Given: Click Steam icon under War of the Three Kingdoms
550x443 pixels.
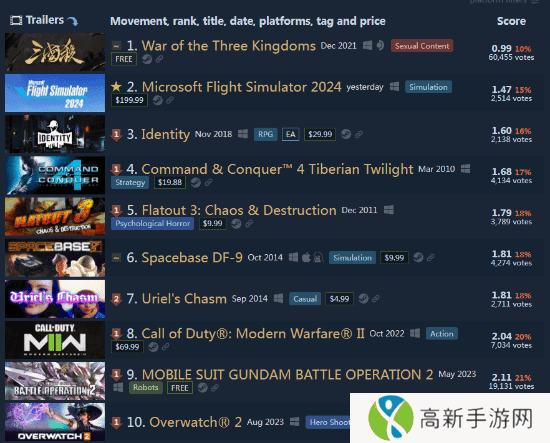Looking at the screenshot, I should coord(147,59).
